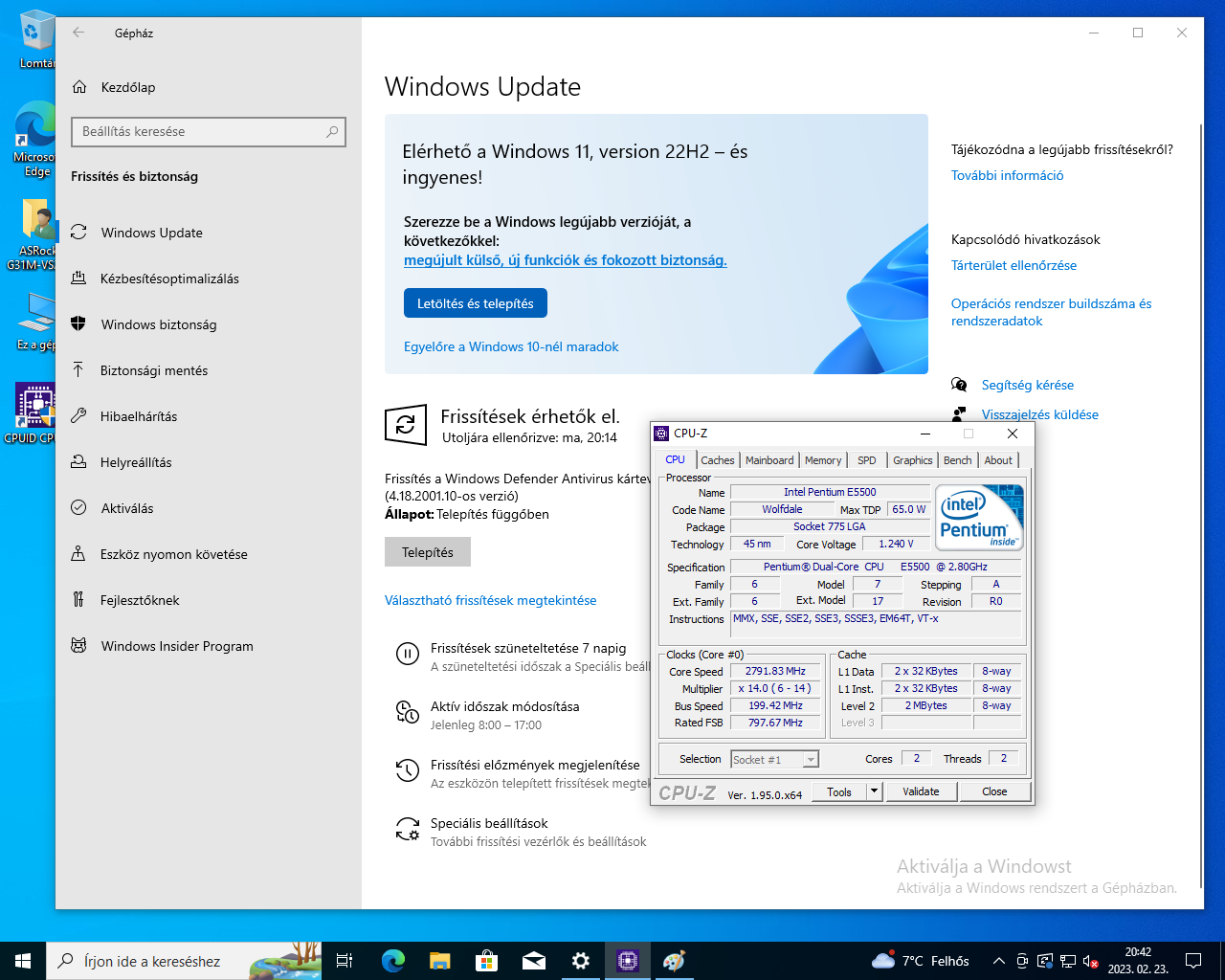Open the weather widget 7°C Felhős
This screenshot has height=980, width=1225.
[x=920, y=961]
